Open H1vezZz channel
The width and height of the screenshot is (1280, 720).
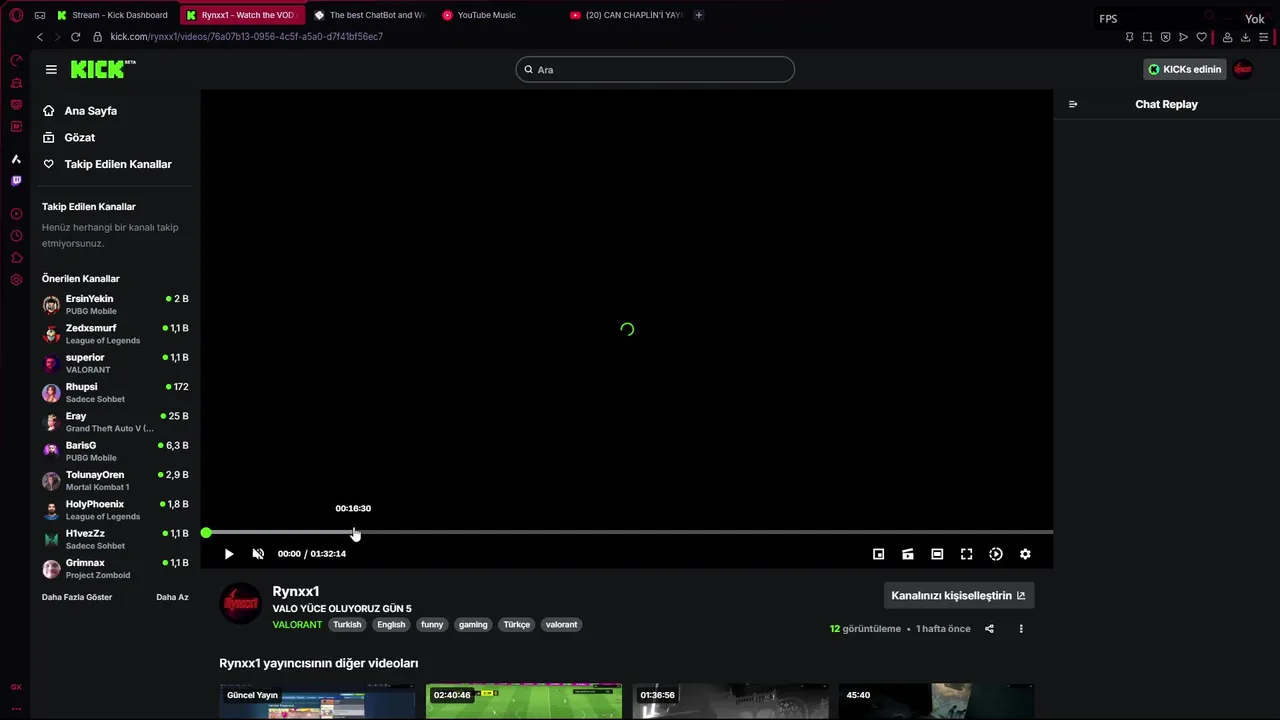click(115, 539)
